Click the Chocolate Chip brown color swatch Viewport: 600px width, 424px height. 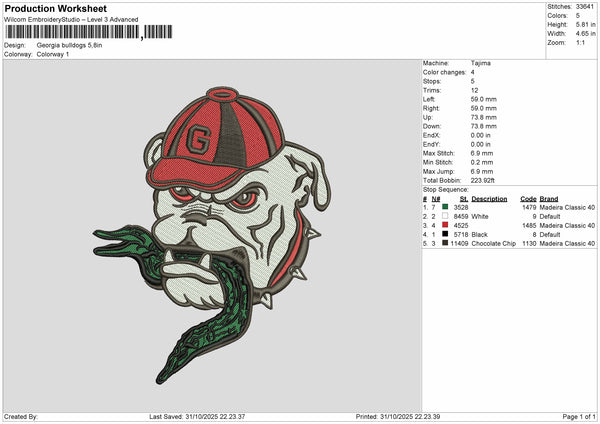pyautogui.click(x=445, y=243)
